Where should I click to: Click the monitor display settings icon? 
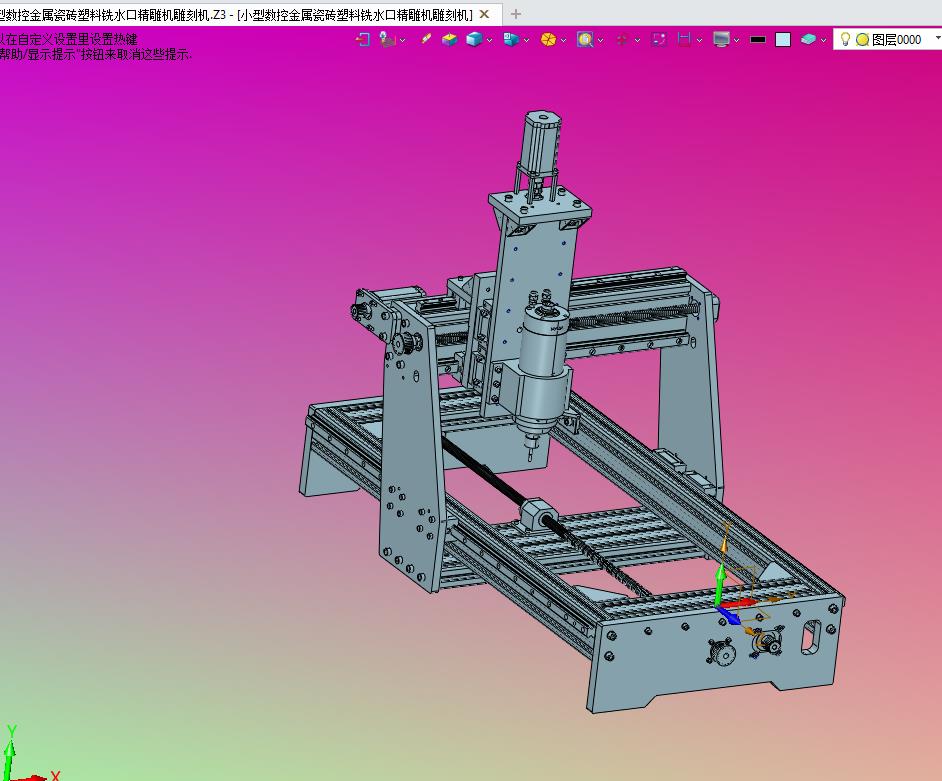(721, 40)
